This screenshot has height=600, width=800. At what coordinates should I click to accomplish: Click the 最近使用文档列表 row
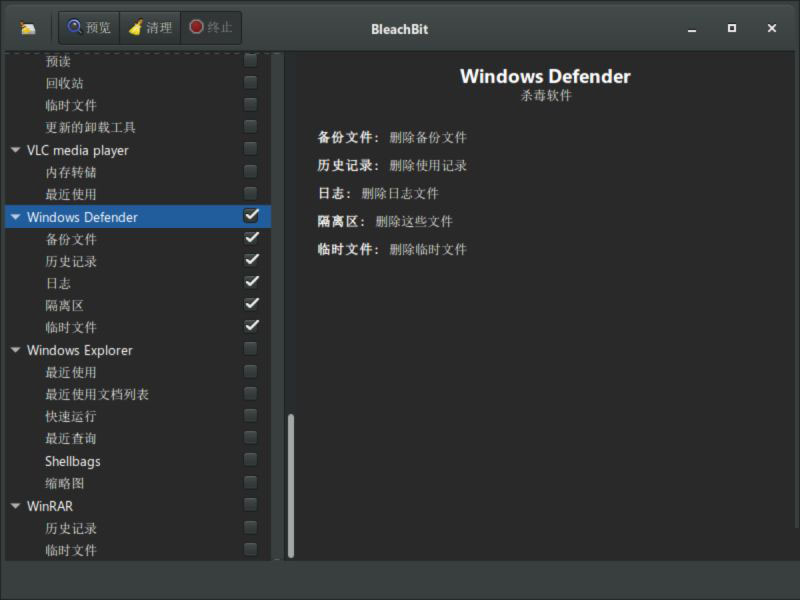click(x=138, y=394)
